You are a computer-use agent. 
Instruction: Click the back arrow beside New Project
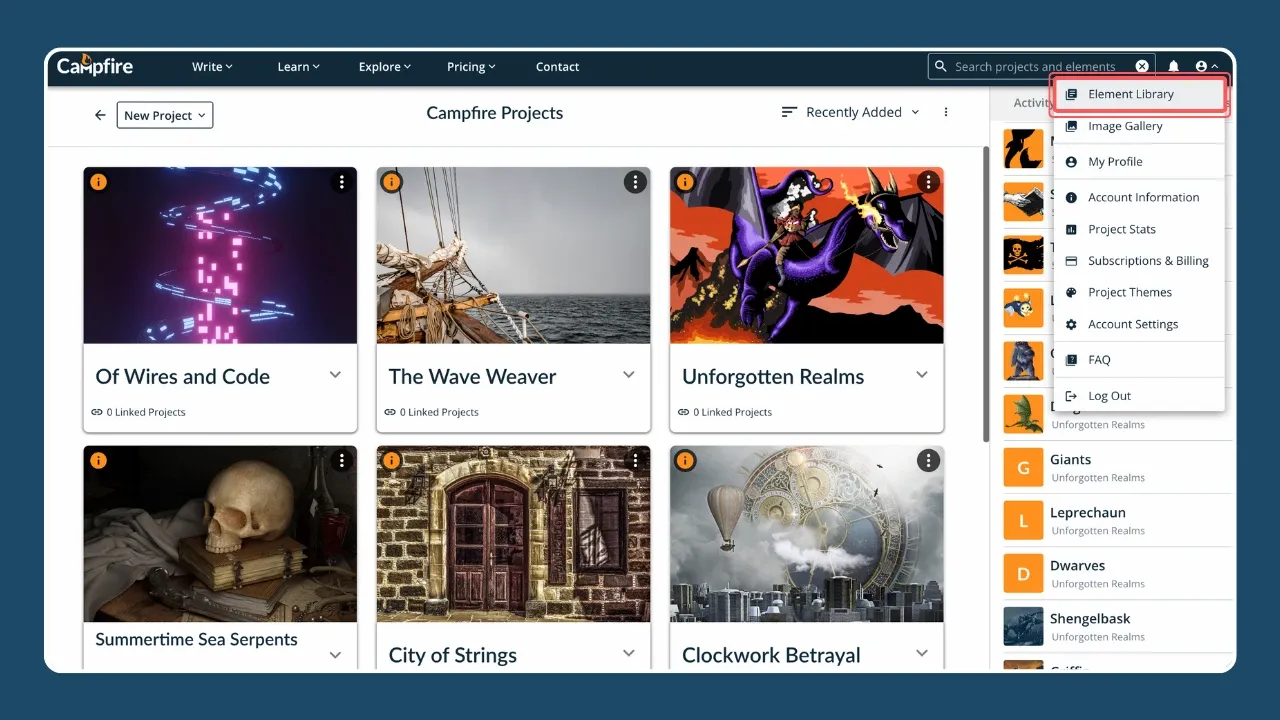pyautogui.click(x=100, y=115)
